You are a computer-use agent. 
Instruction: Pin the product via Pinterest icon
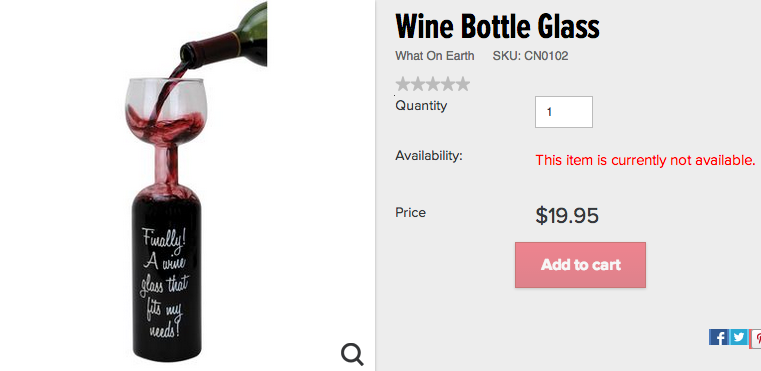[x=756, y=337]
